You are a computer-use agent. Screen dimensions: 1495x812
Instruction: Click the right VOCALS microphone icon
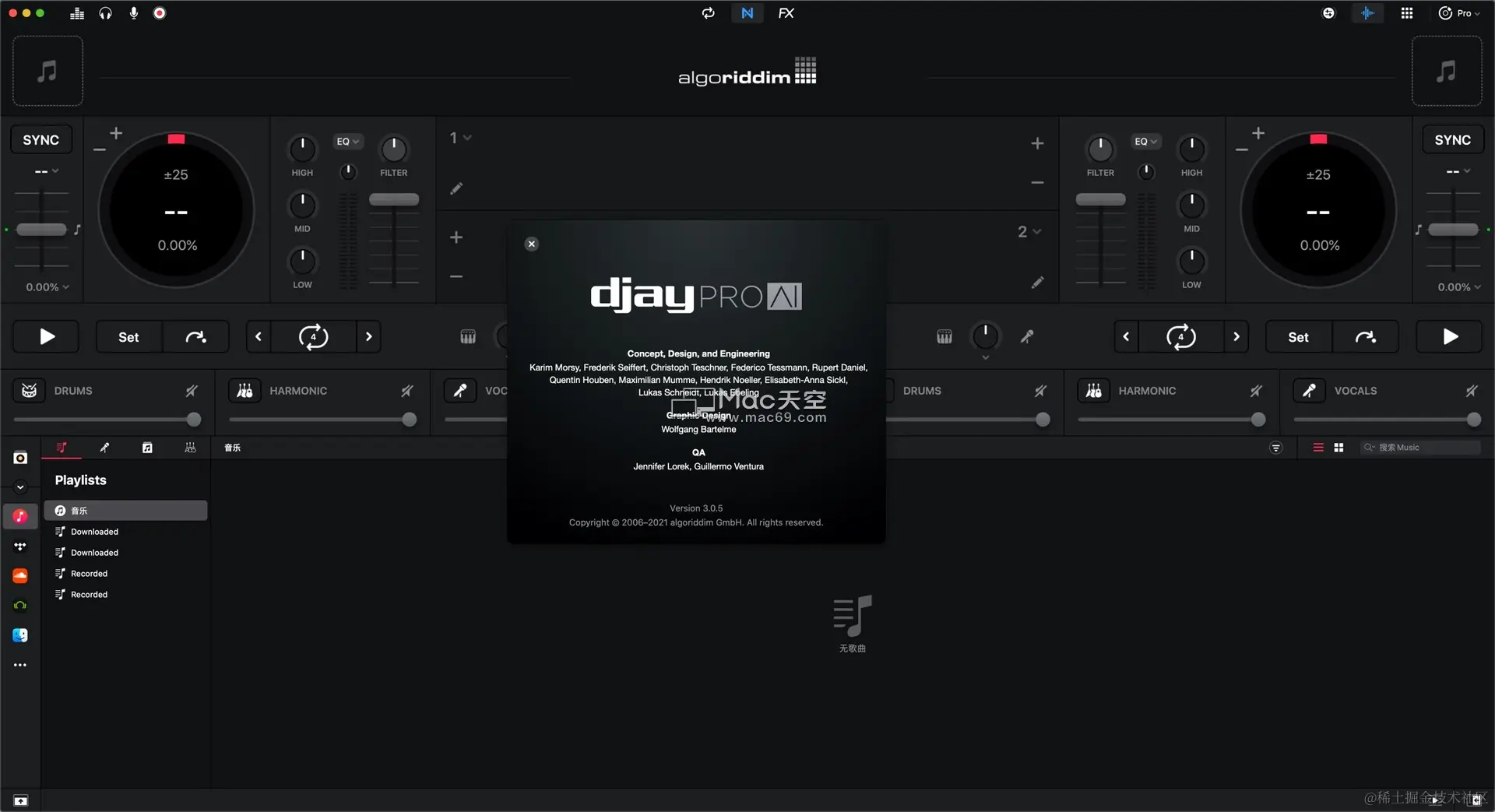(x=1310, y=391)
